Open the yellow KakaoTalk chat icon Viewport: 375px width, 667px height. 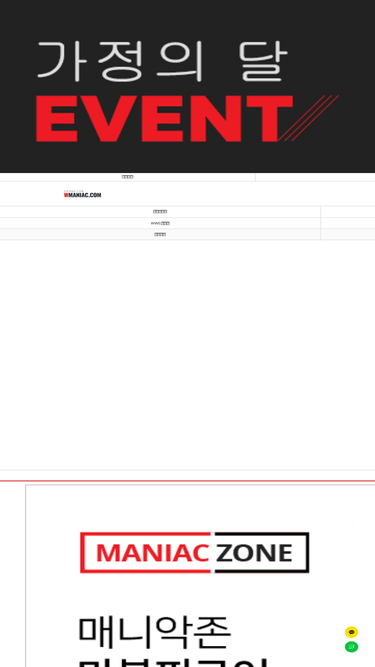[351, 632]
